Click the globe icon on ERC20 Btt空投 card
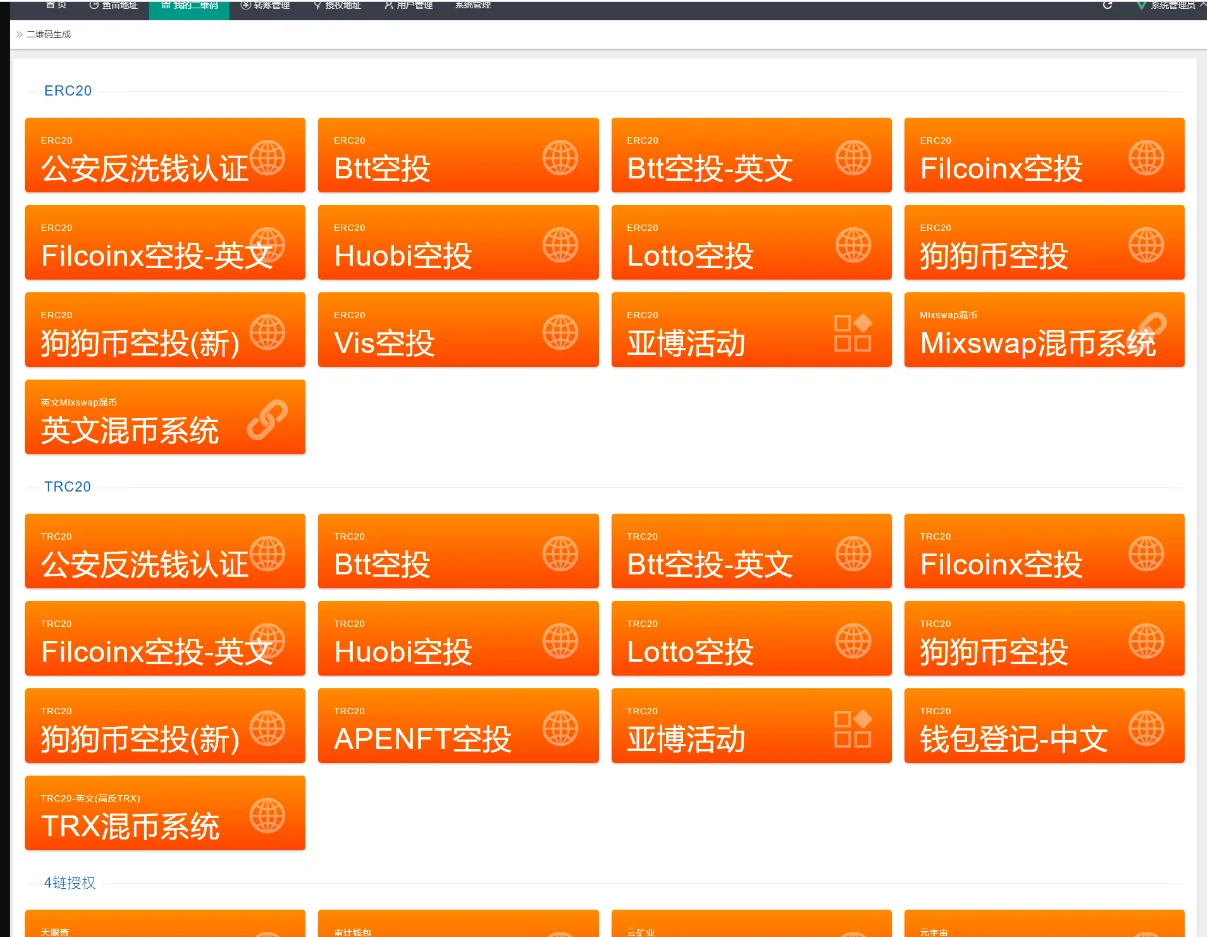 tap(560, 157)
